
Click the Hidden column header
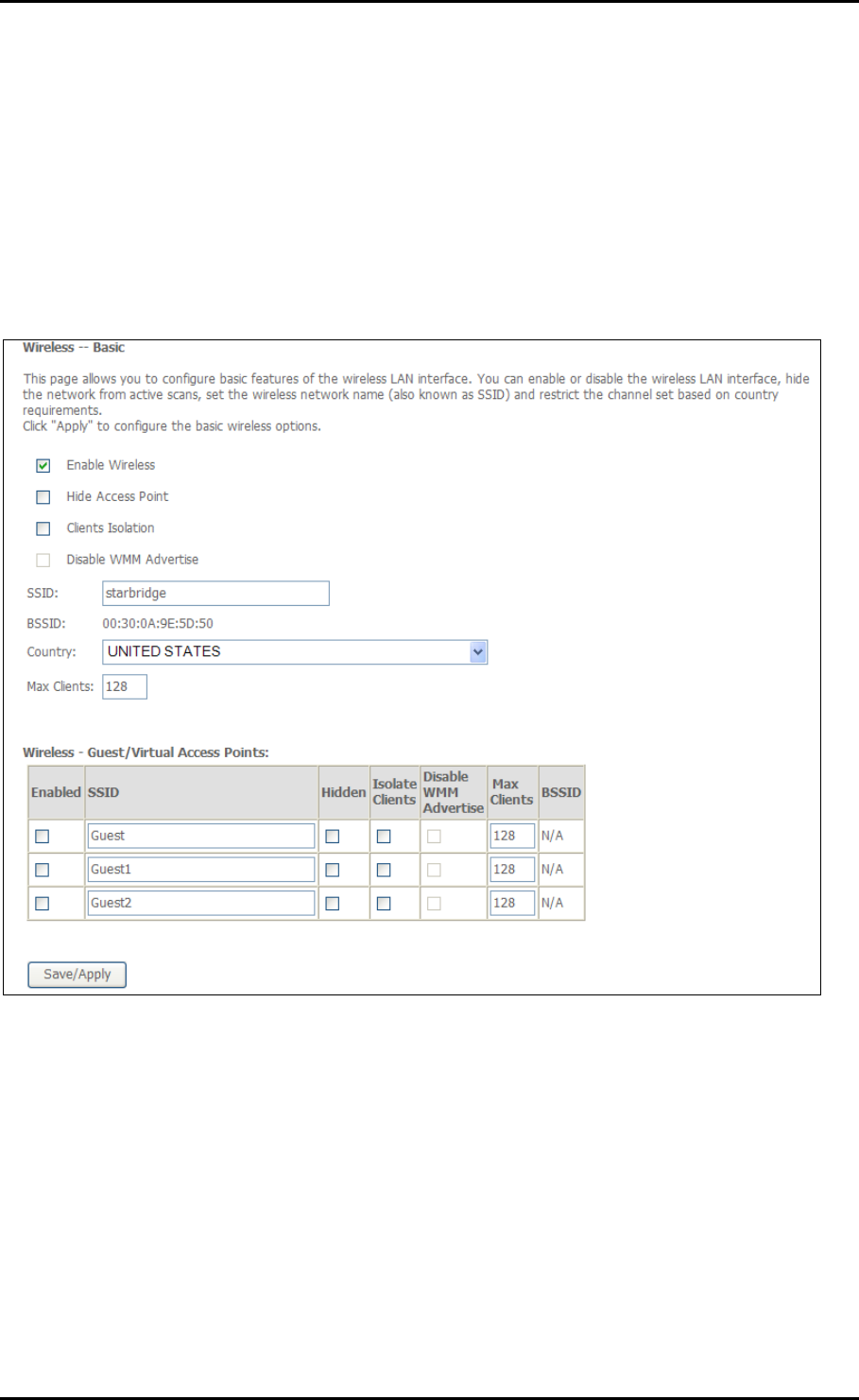click(343, 792)
